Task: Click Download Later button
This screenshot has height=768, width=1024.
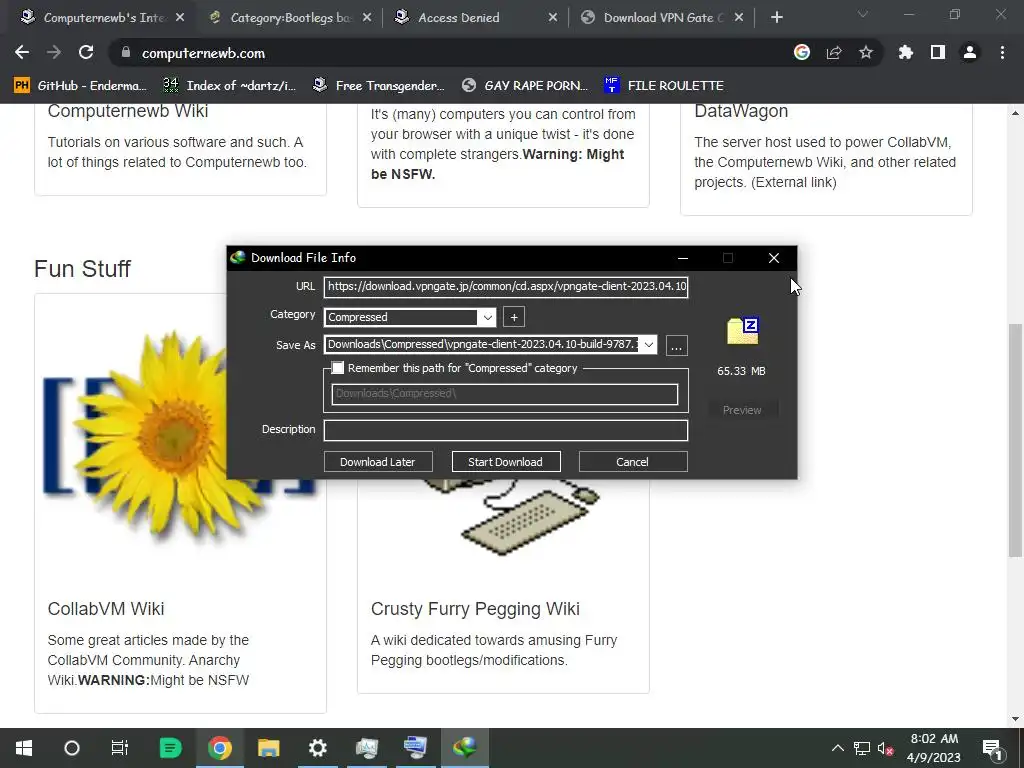Action: click(x=377, y=462)
